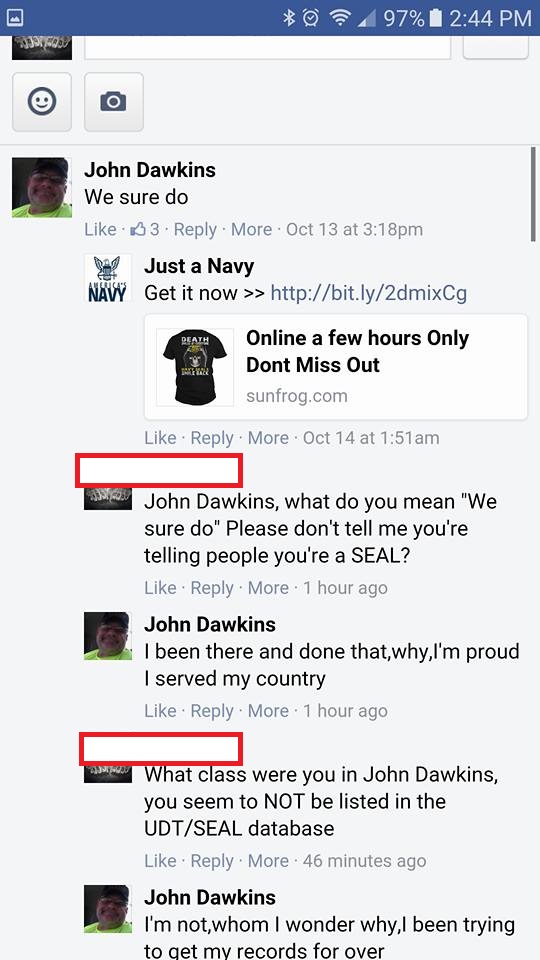Tap the alarm clock status icon
The width and height of the screenshot is (540, 960).
pos(311,18)
